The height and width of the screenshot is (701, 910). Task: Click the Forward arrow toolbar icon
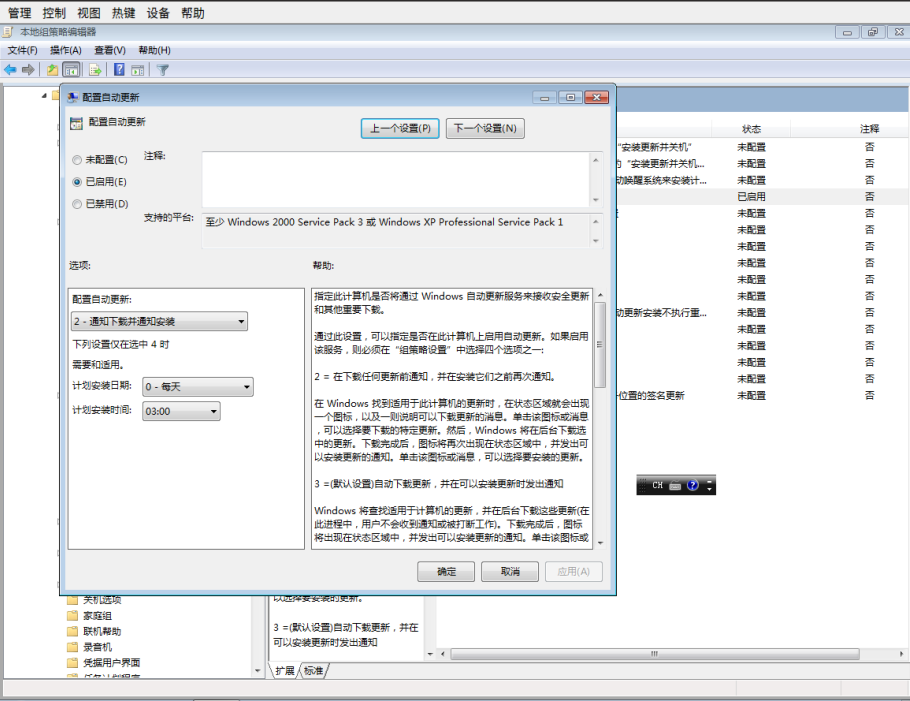click(x=28, y=70)
